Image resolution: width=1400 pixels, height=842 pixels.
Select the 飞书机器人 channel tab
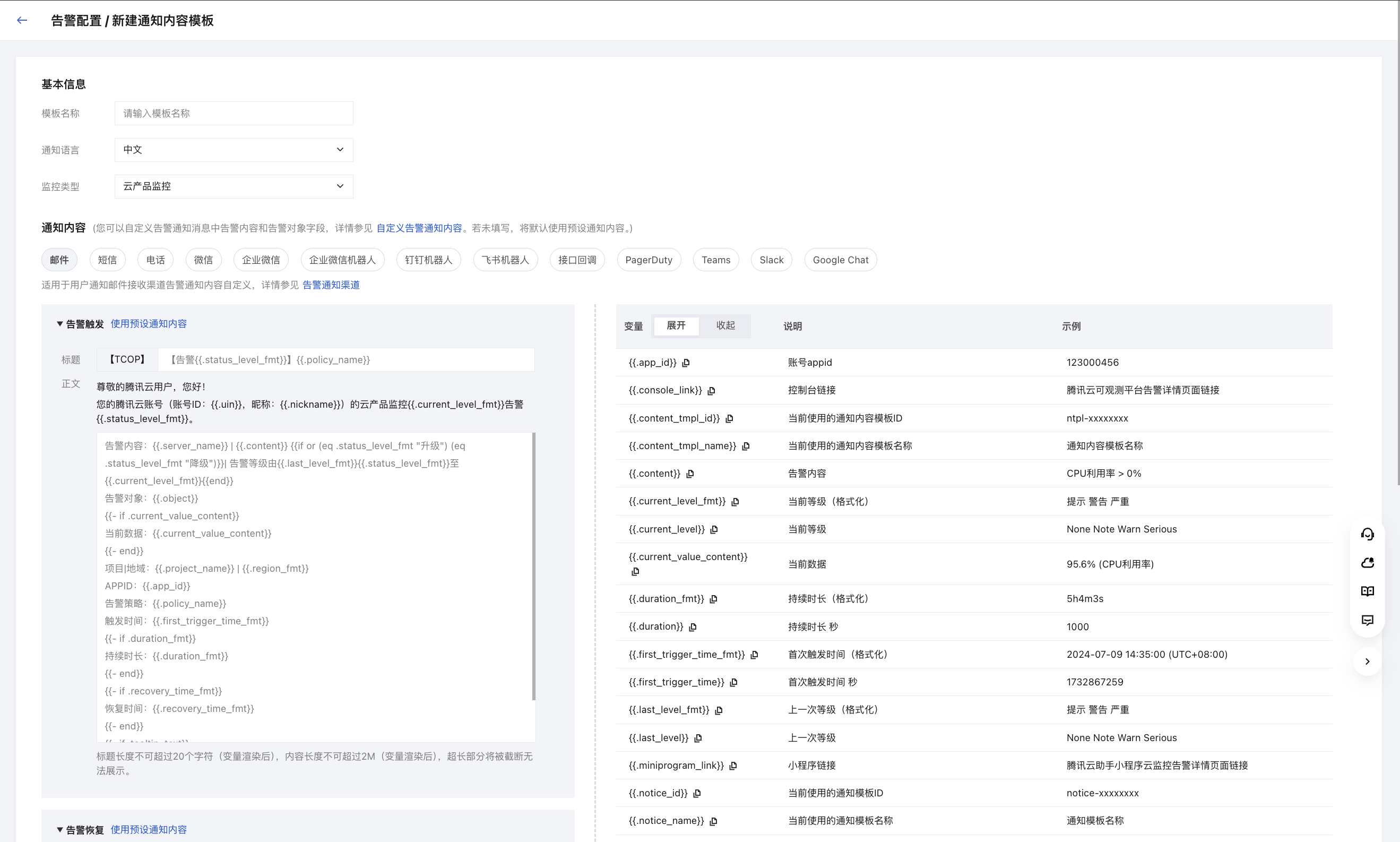point(505,260)
